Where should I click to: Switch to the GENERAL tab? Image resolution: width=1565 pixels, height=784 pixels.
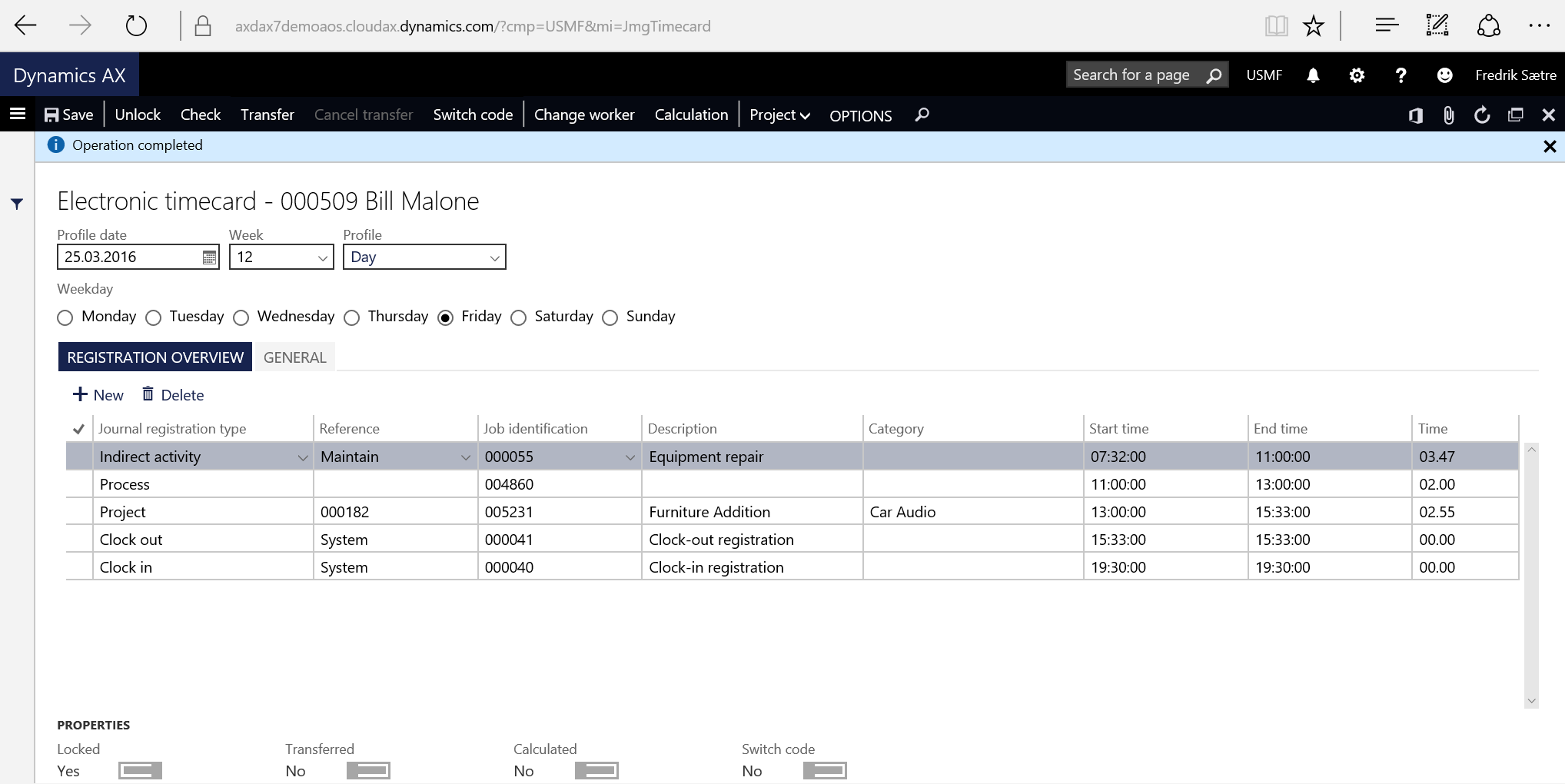pyautogui.click(x=294, y=357)
